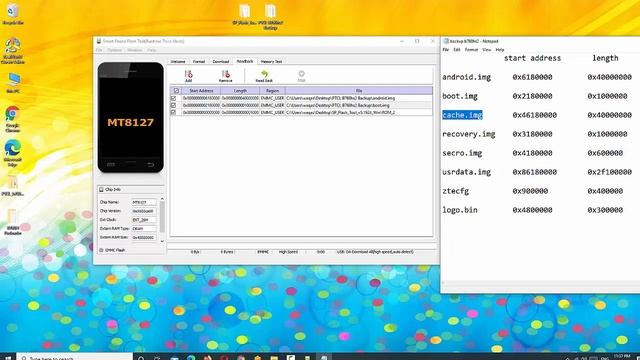Viewport: 640px width, 360px height.
Task: Open Notepad File menu
Action: tap(446, 50)
